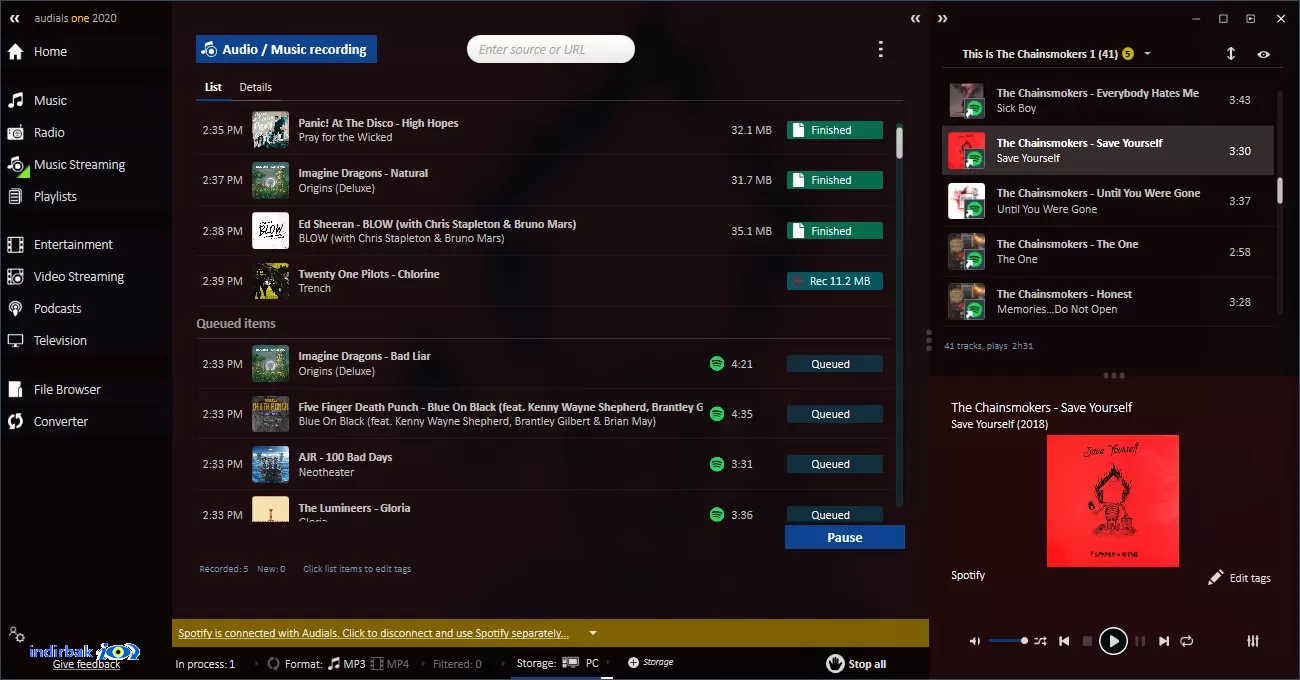Click the pencil Edit tags icon
Image resolution: width=1300 pixels, height=680 pixels.
point(1215,577)
